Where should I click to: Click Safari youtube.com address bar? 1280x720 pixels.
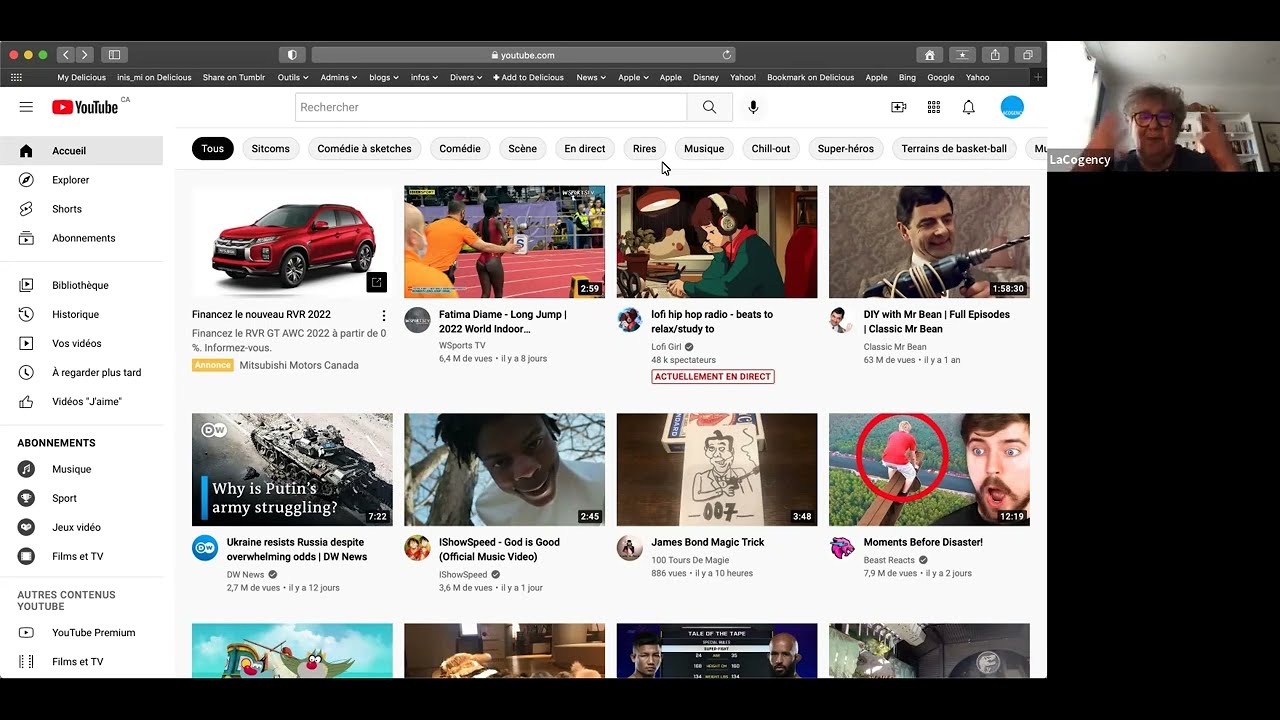pyautogui.click(x=524, y=55)
